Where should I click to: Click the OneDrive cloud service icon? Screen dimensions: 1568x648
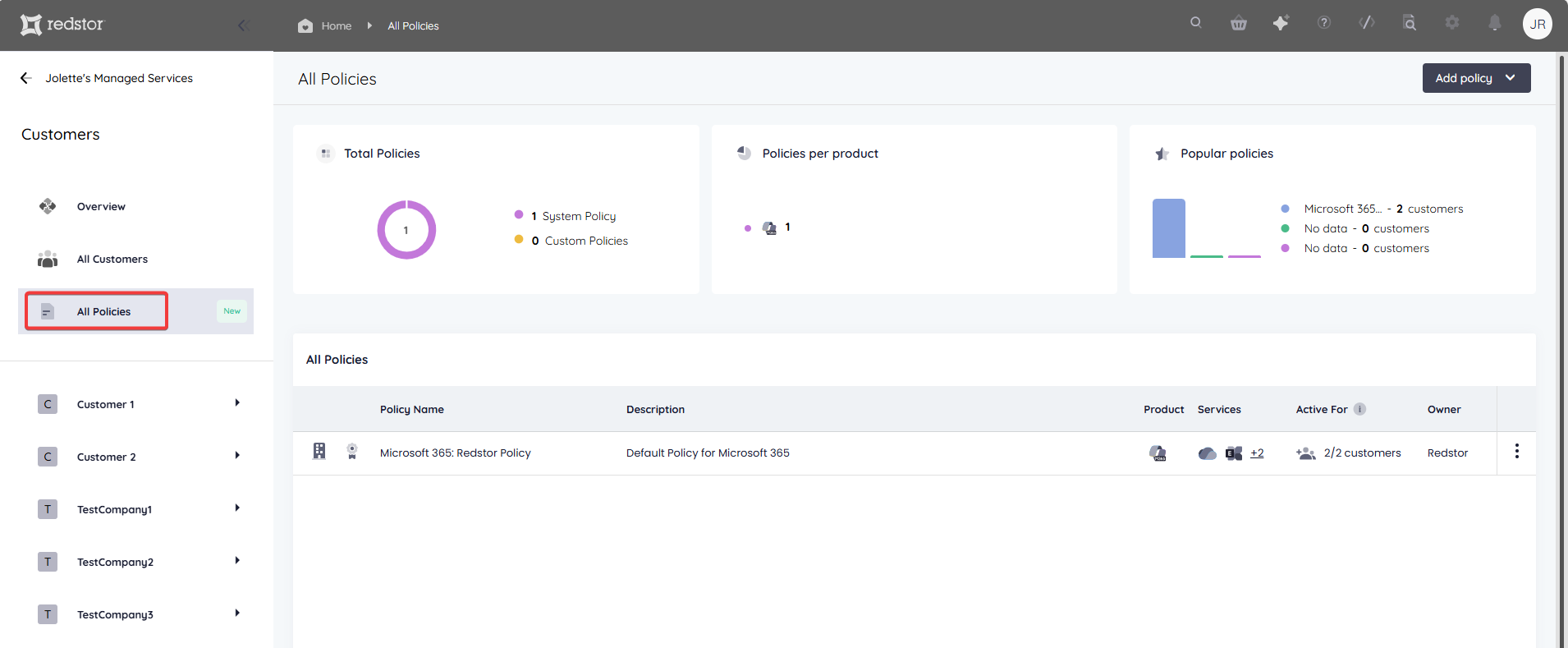pyautogui.click(x=1208, y=453)
